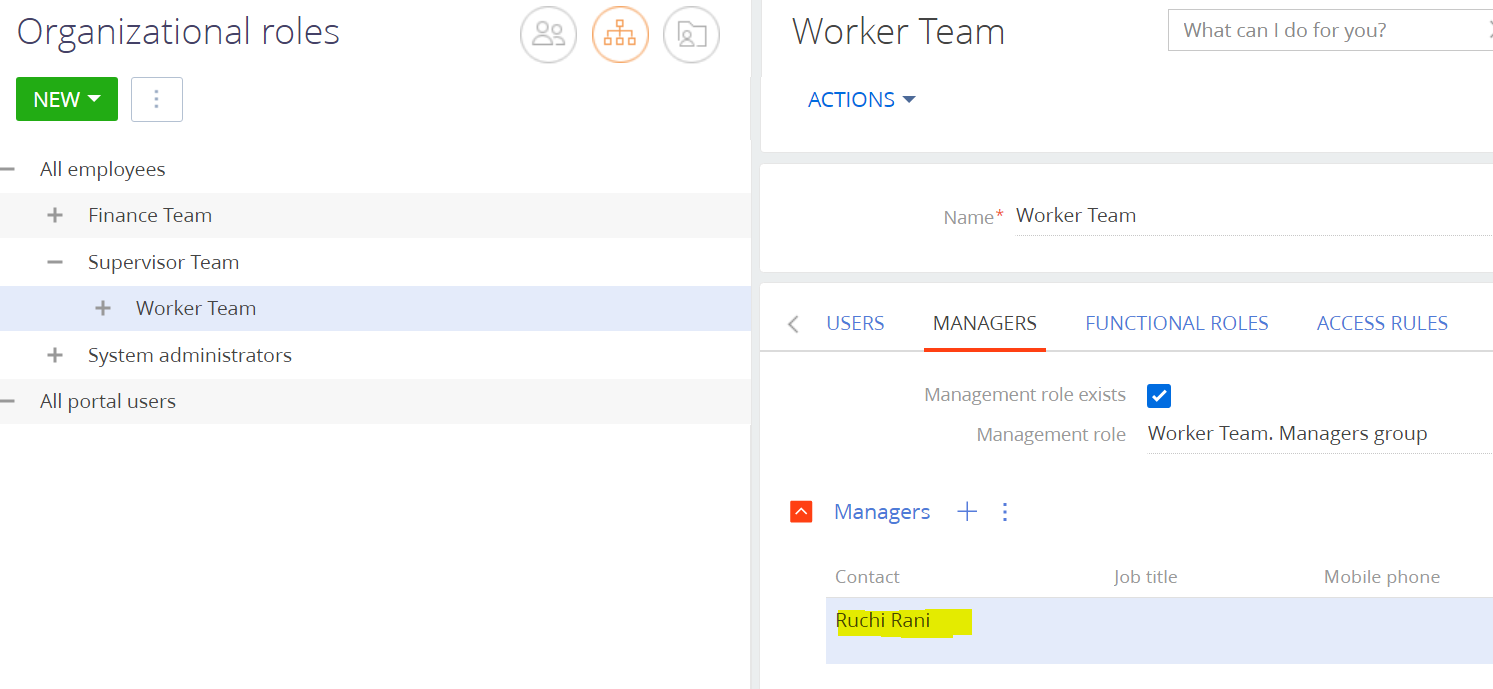The width and height of the screenshot is (1493, 689).
Task: Select All portal users role
Action: [108, 401]
